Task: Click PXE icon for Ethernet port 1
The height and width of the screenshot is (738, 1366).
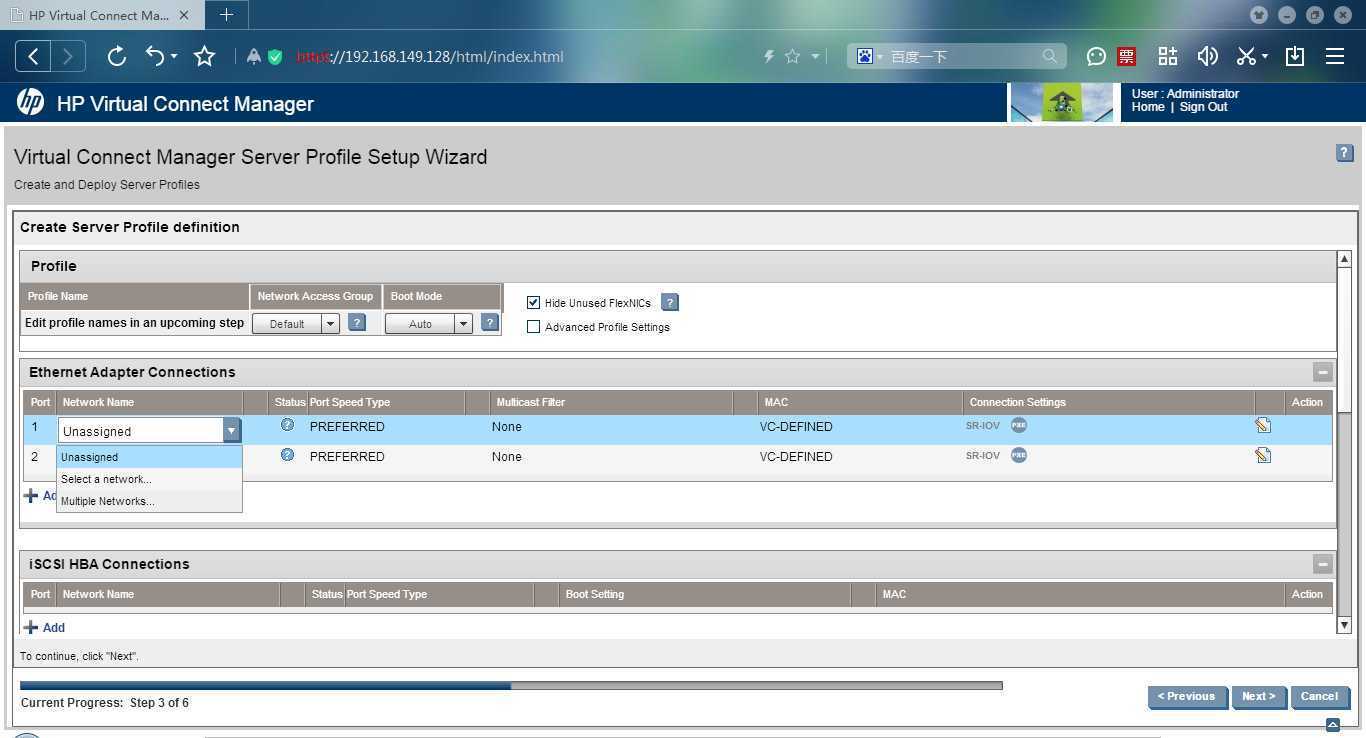Action: (1019, 425)
